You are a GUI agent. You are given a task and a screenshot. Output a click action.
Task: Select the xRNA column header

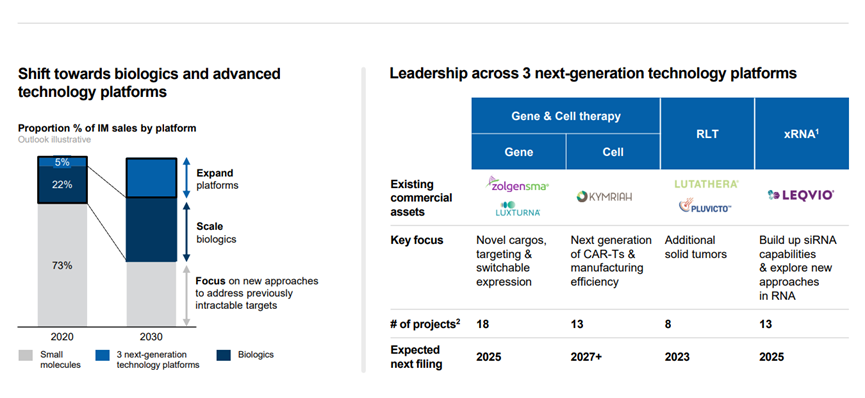pos(802,134)
